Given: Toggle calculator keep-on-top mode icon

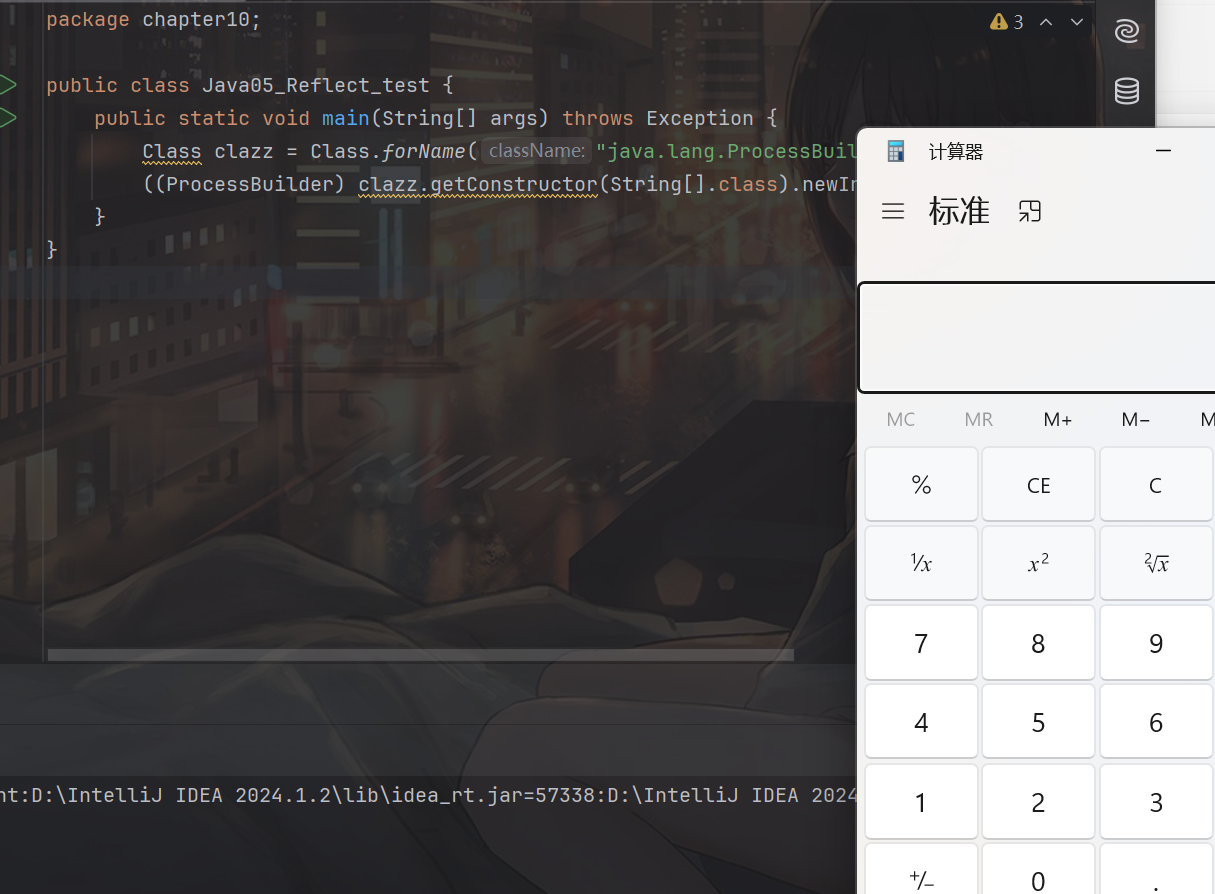Looking at the screenshot, I should (1030, 211).
